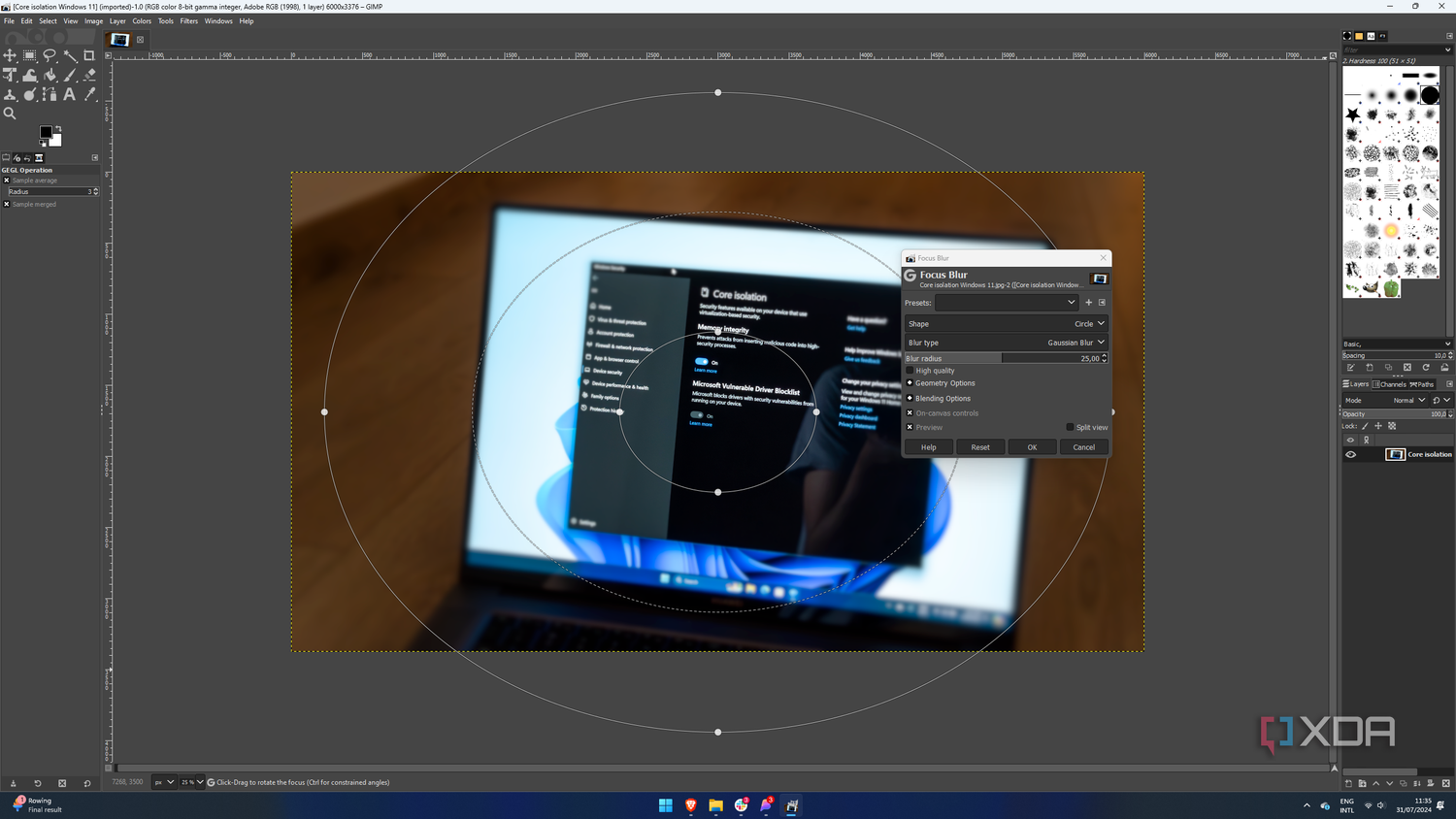
Task: Select the Text tool
Action: point(70,94)
